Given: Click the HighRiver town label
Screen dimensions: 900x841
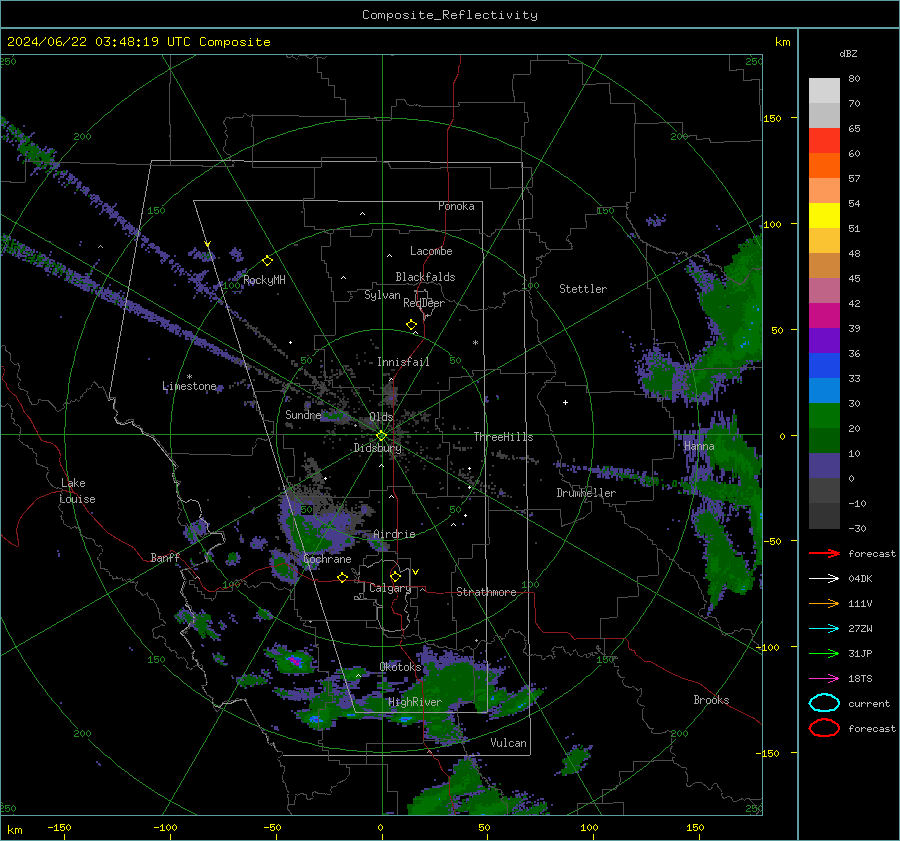Looking at the screenshot, I should (415, 702).
